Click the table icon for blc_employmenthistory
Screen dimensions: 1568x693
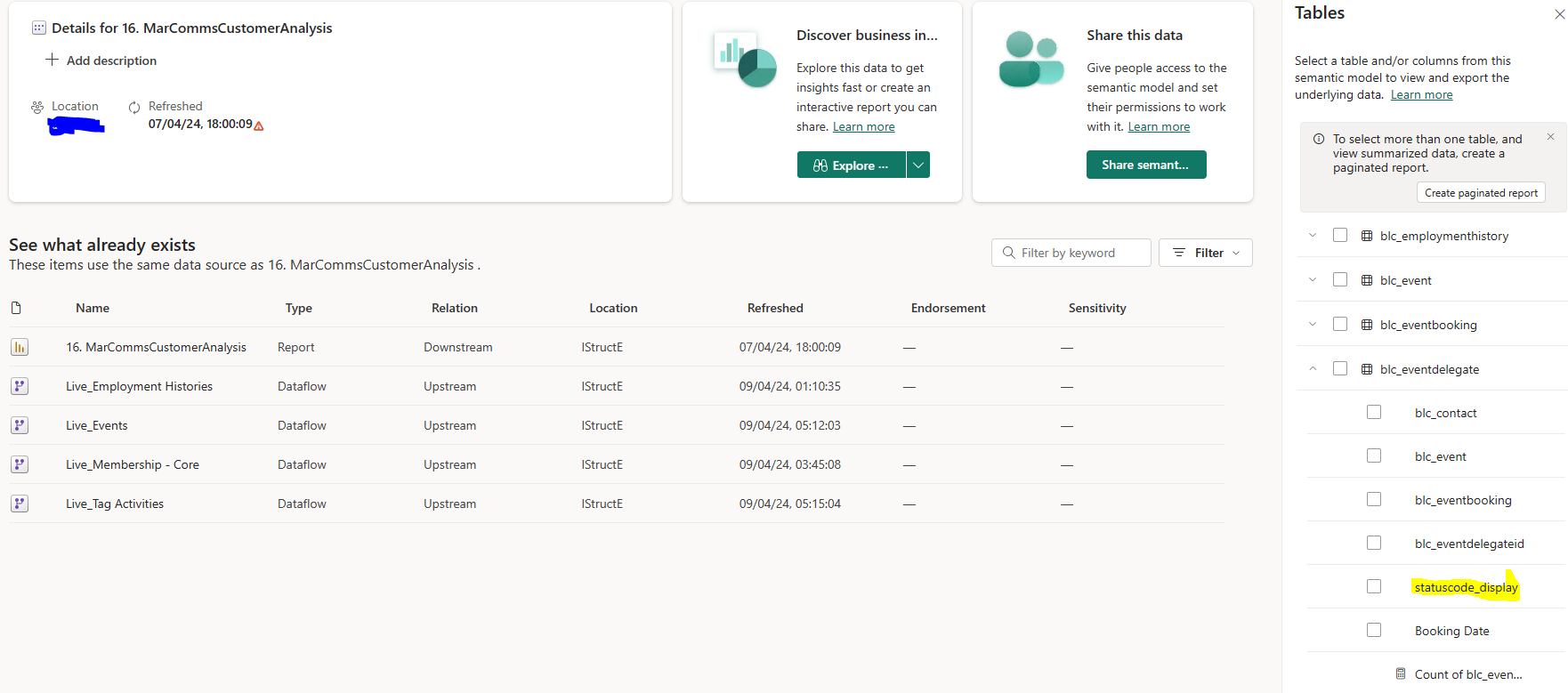pos(1367,236)
